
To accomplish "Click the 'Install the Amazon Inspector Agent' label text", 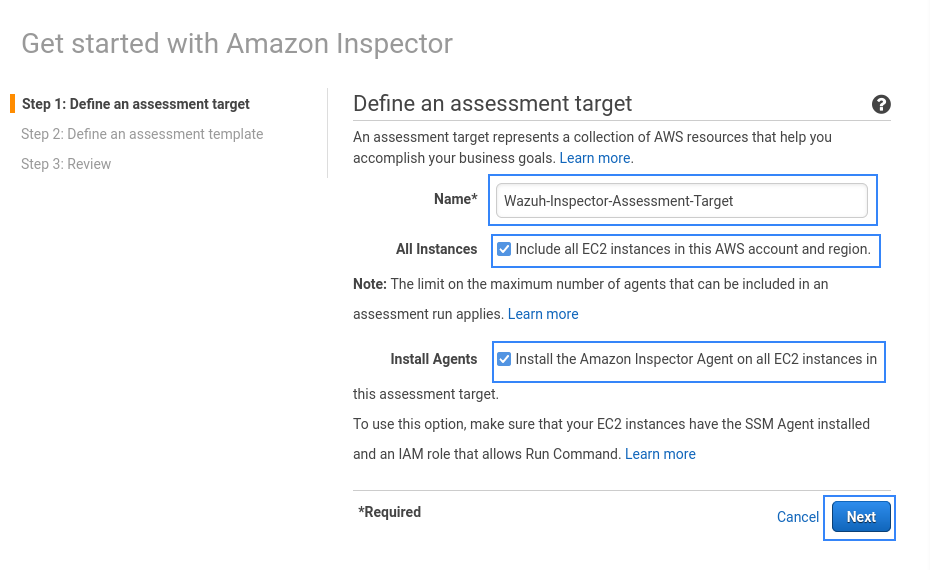I will click(x=696, y=359).
